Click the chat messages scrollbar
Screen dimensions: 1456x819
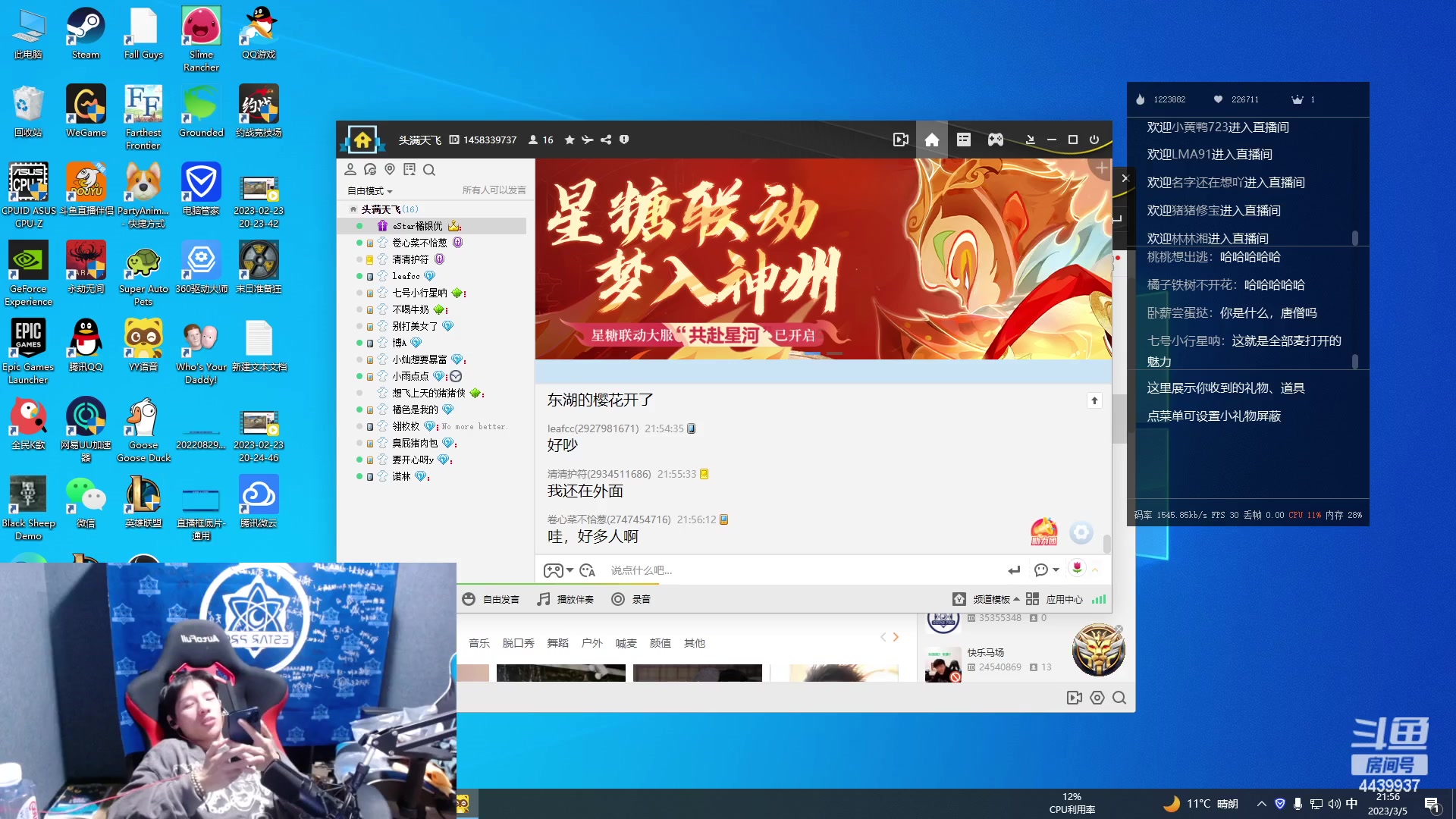1107,543
